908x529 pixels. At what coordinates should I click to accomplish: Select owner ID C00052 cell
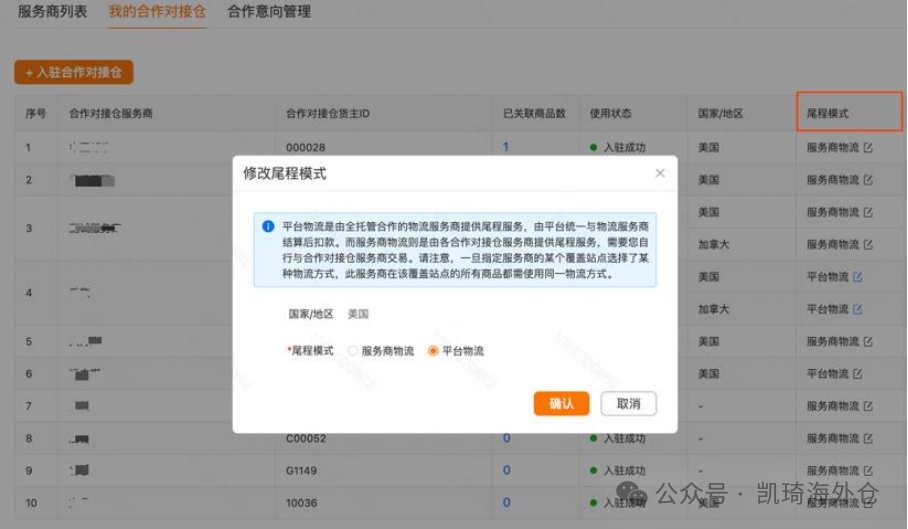point(306,439)
